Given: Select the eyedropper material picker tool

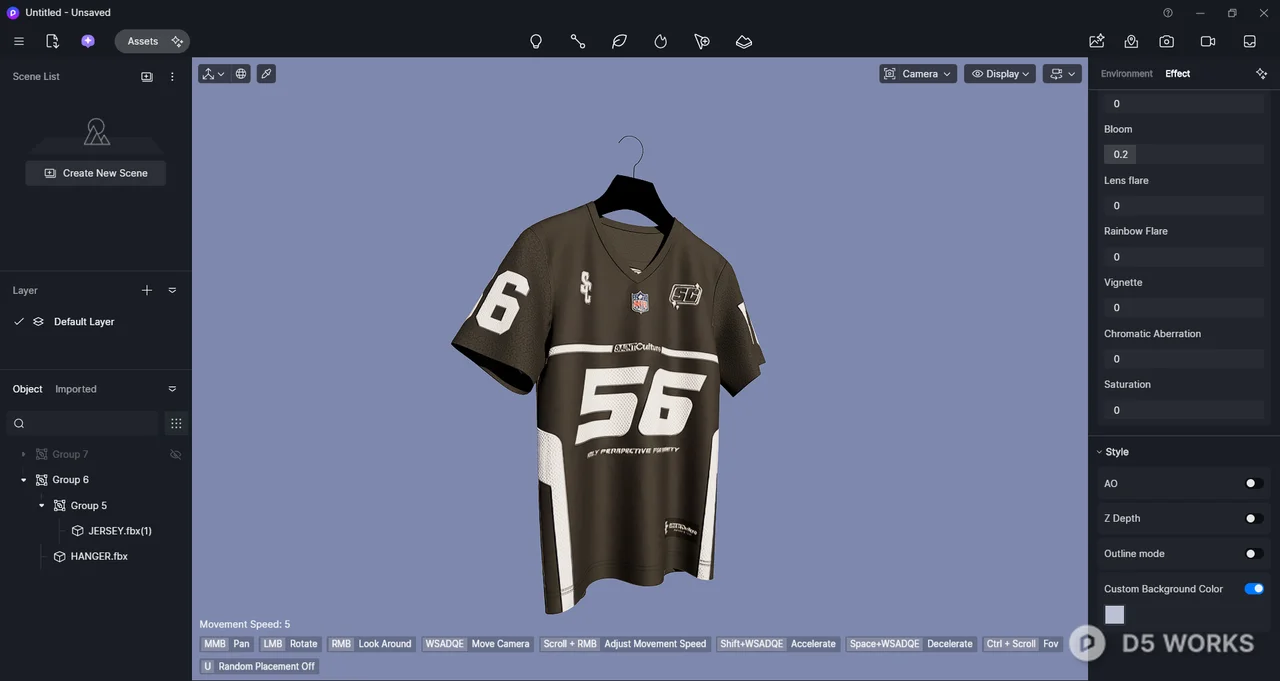Looking at the screenshot, I should pos(266,74).
